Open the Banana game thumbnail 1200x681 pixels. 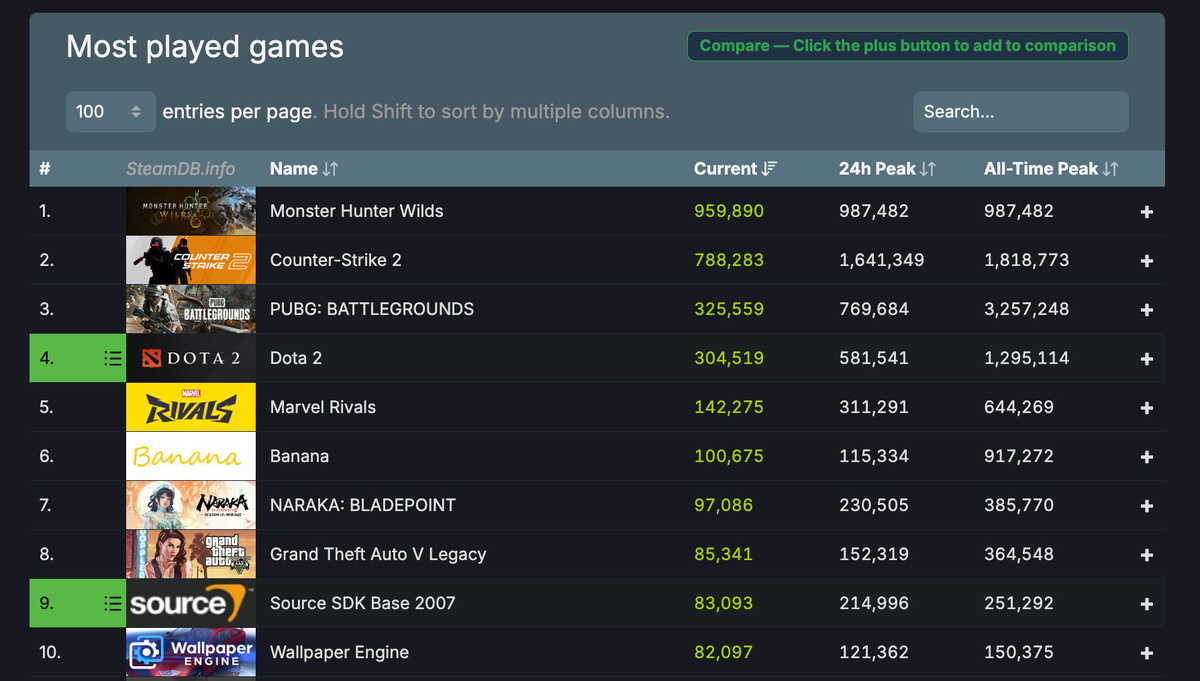191,456
